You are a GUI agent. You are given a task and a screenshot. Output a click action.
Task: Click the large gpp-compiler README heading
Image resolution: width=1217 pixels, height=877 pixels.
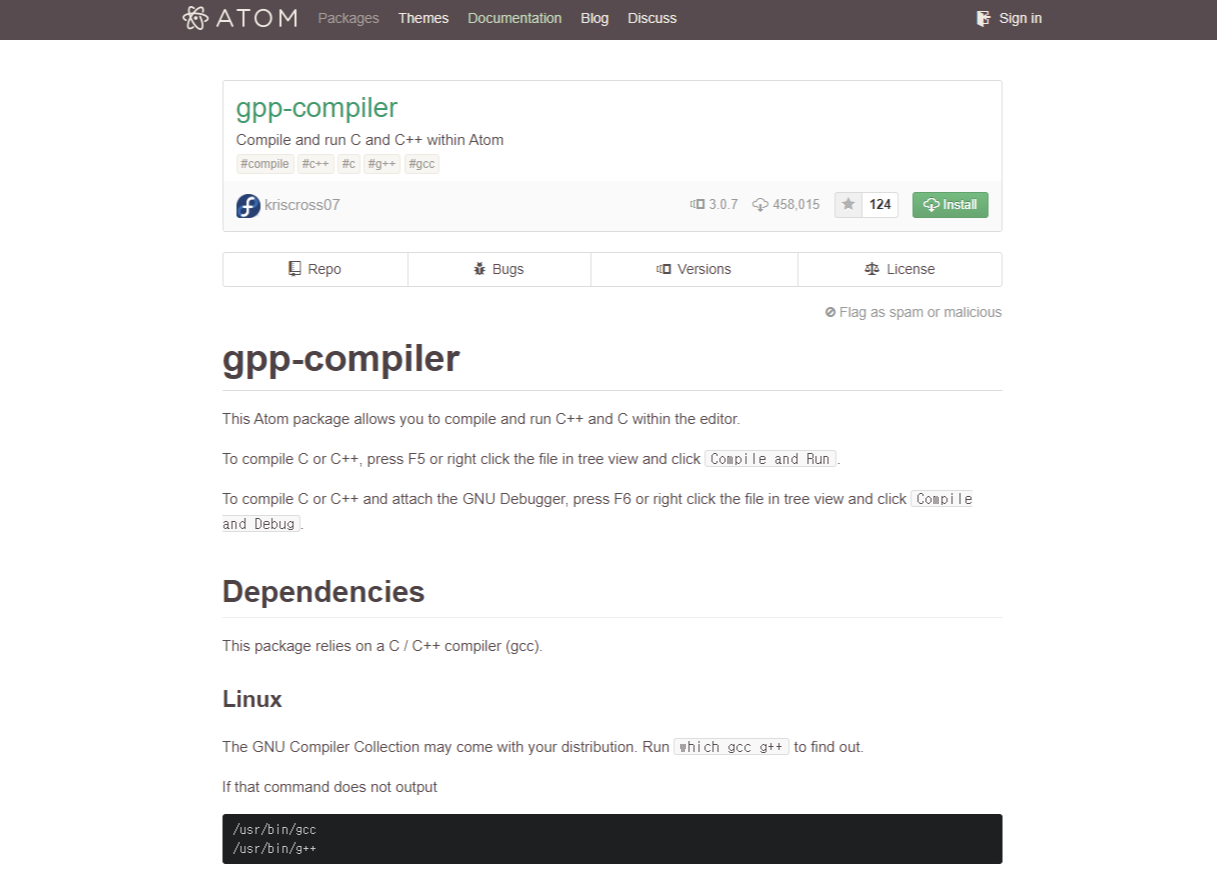click(341, 358)
